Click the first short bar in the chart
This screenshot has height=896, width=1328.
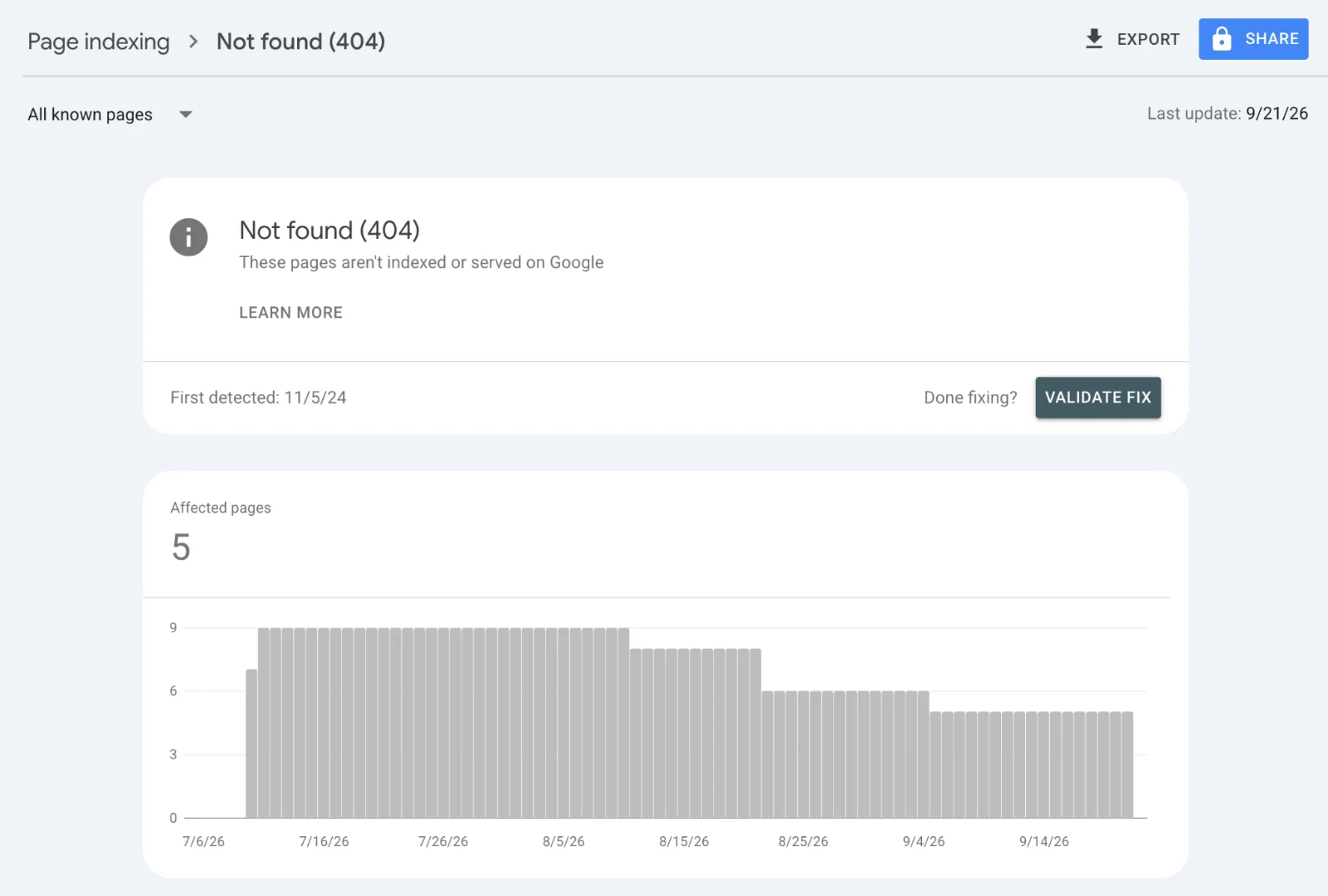(251, 743)
